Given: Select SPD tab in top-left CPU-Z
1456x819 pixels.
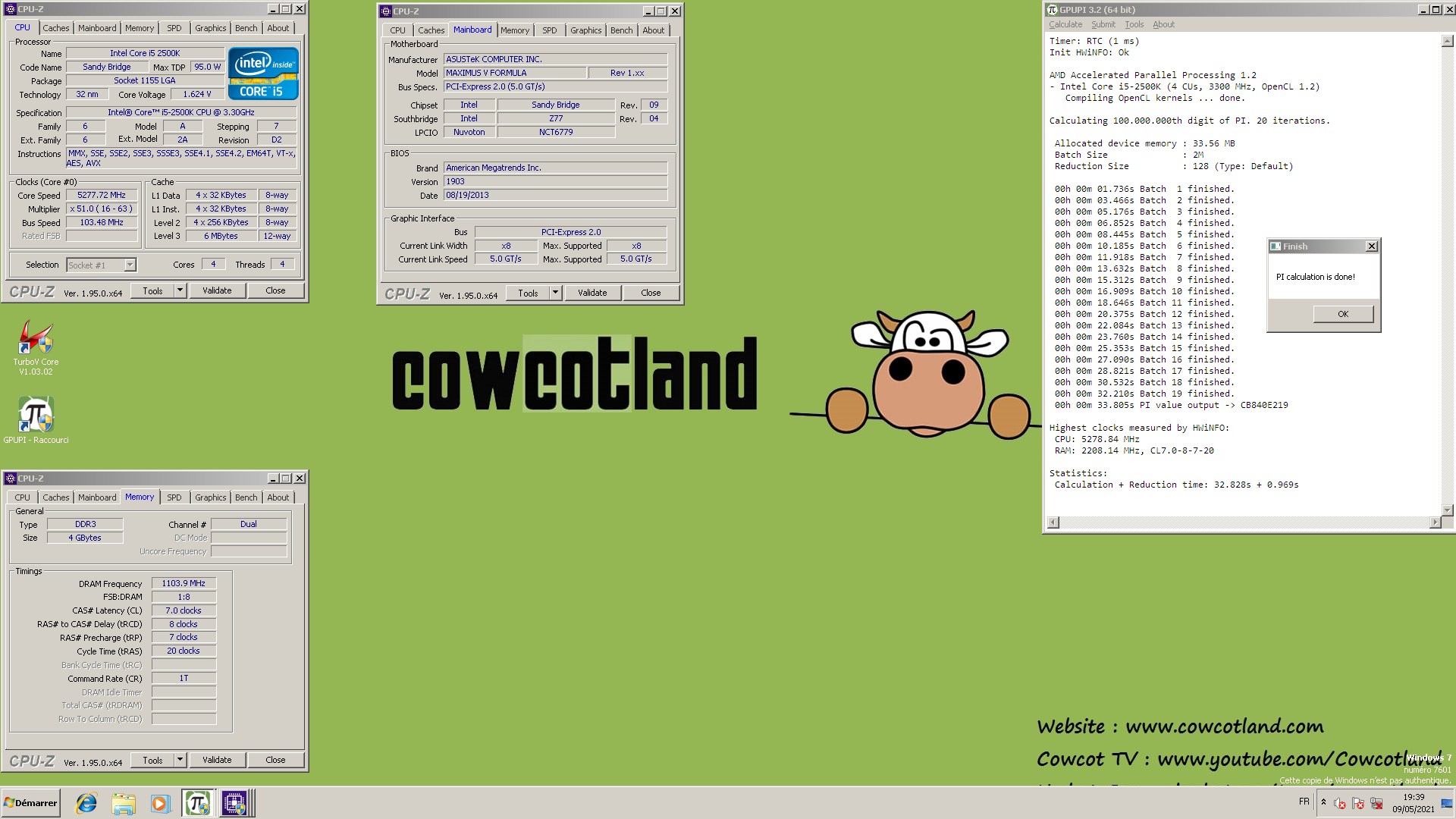Looking at the screenshot, I should click(174, 28).
